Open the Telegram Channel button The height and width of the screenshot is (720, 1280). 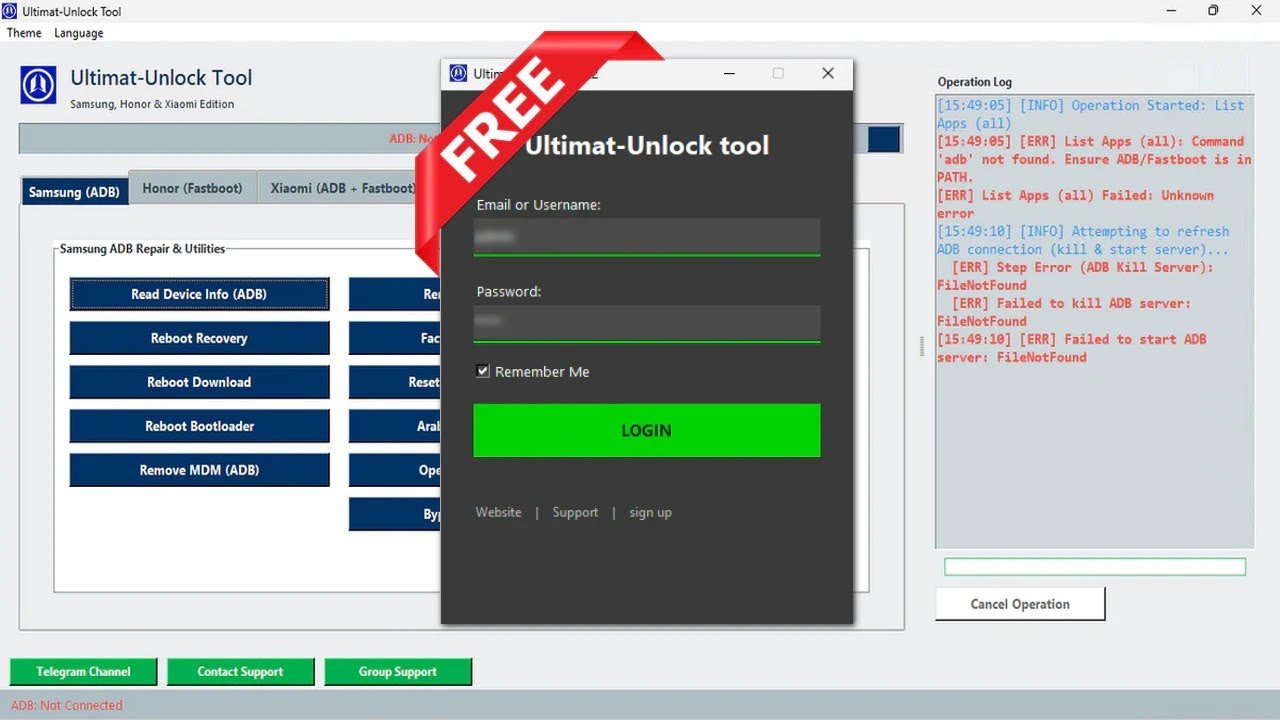tap(83, 672)
